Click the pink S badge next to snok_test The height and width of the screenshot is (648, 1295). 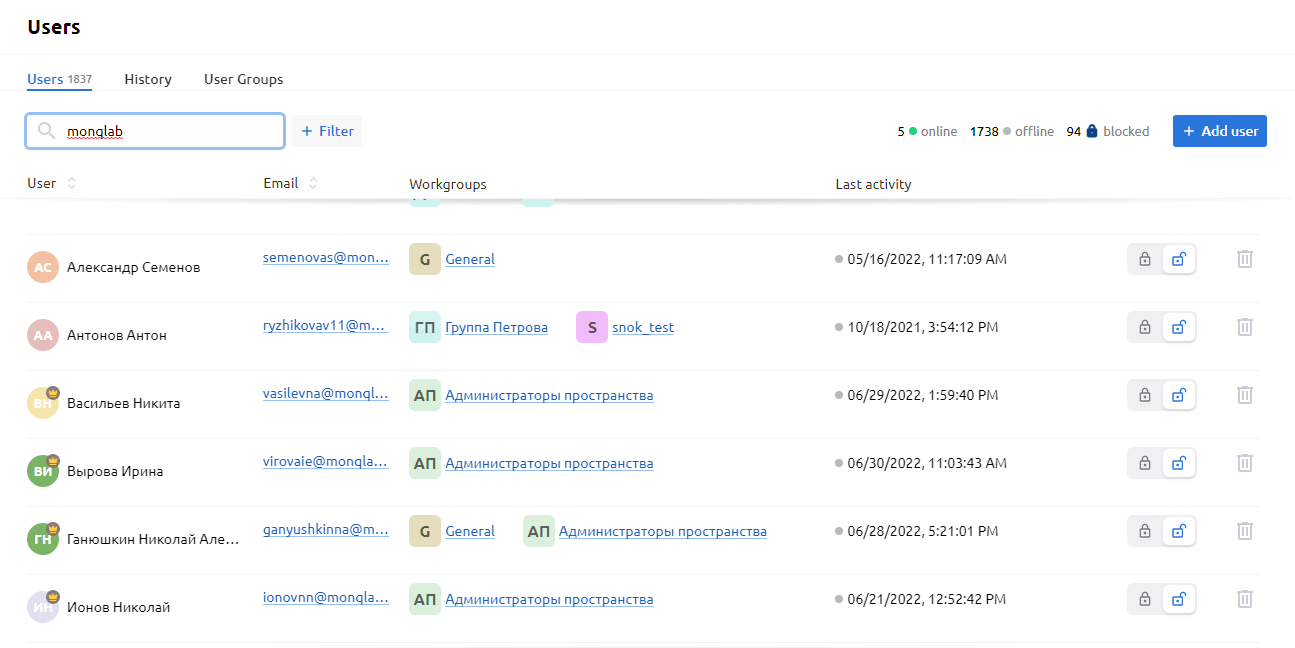point(592,327)
